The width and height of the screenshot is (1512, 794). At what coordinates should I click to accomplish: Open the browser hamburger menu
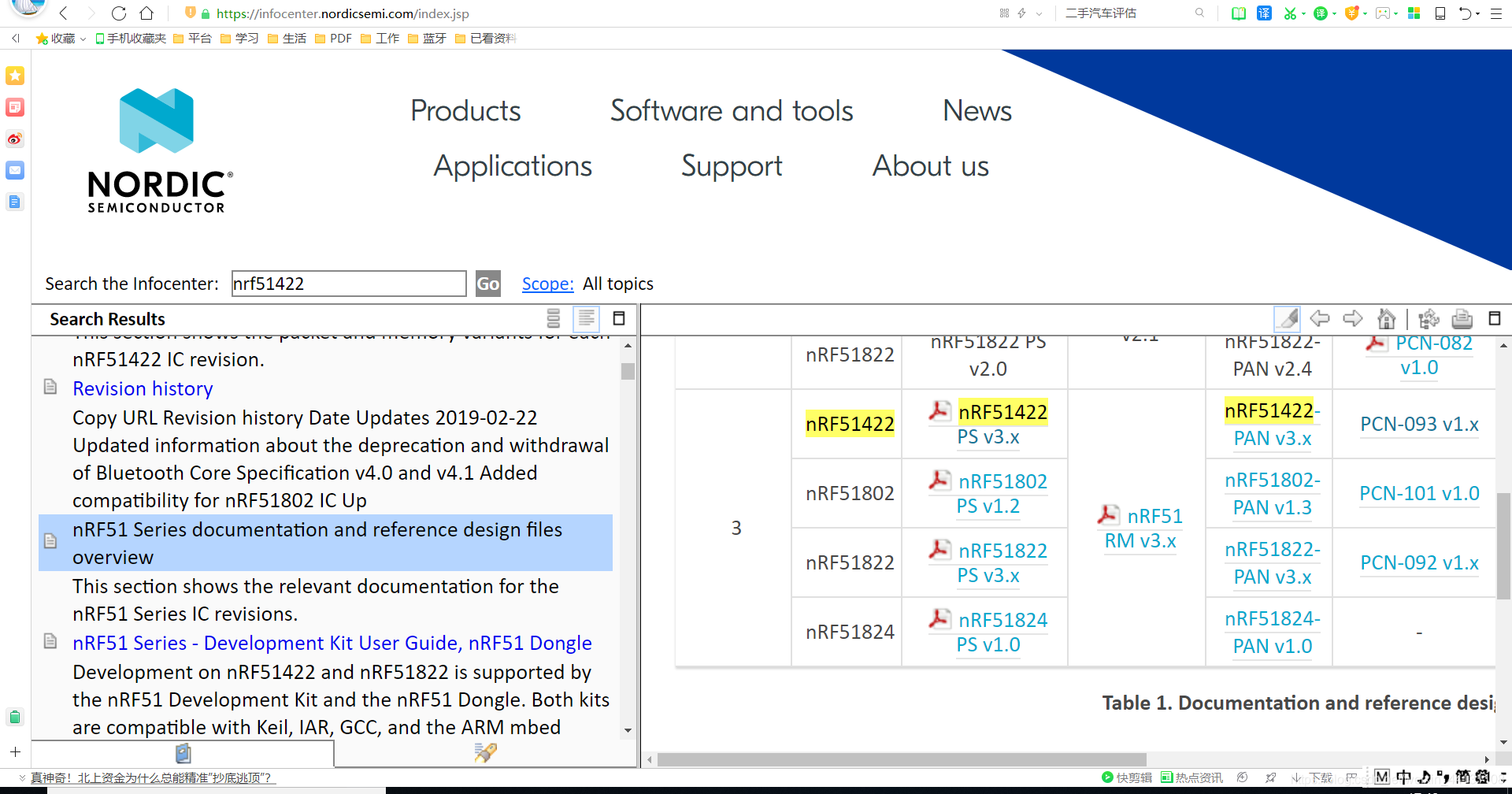click(x=1496, y=13)
